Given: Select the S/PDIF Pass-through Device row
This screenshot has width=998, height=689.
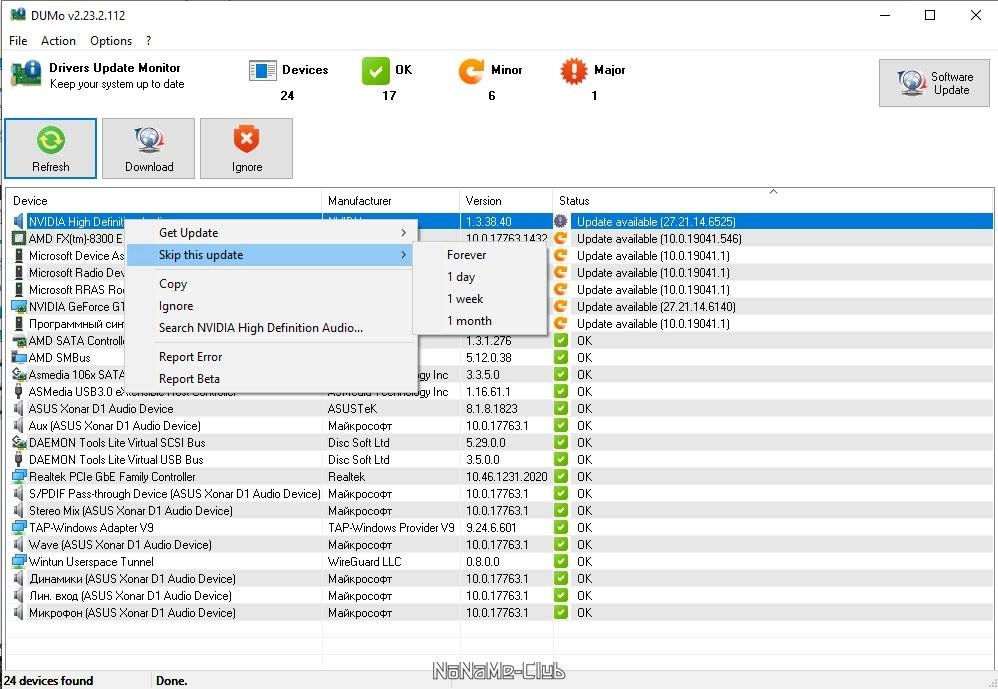Looking at the screenshot, I should (x=500, y=494).
